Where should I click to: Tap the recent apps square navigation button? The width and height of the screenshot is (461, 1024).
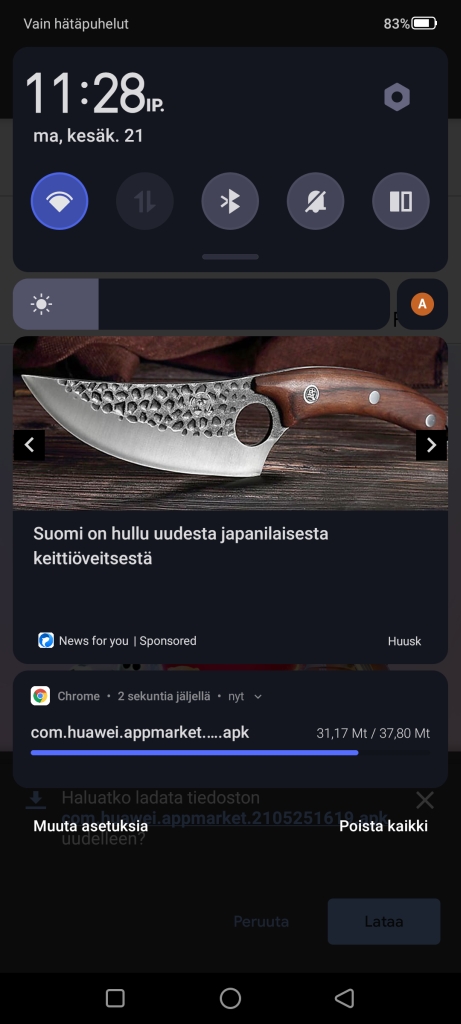tap(115, 998)
